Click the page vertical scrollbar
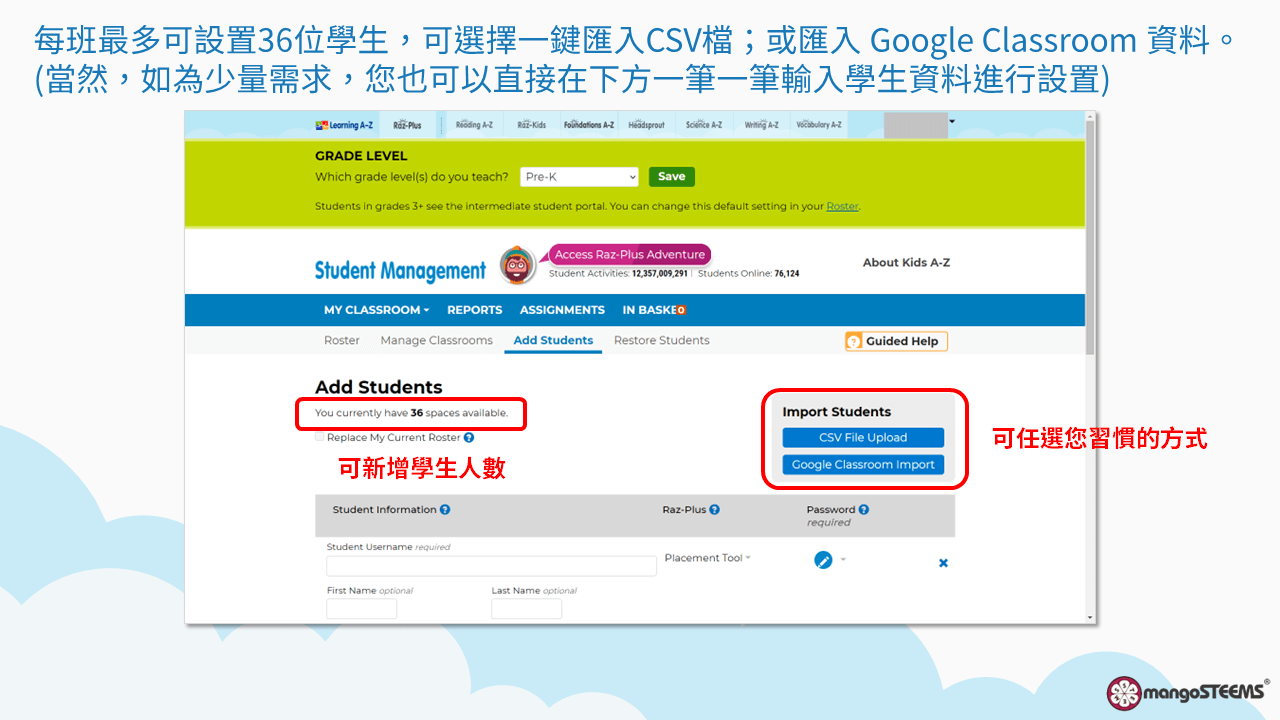The height and width of the screenshot is (720, 1280). tap(1091, 238)
